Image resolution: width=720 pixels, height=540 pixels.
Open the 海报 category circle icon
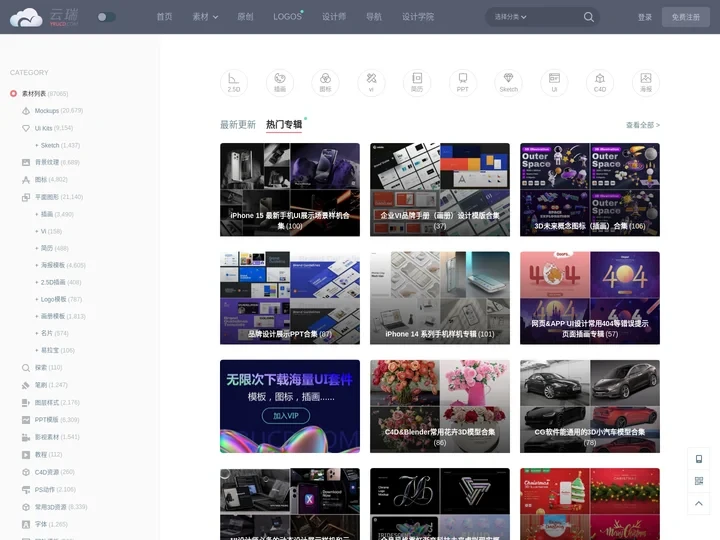(x=646, y=83)
